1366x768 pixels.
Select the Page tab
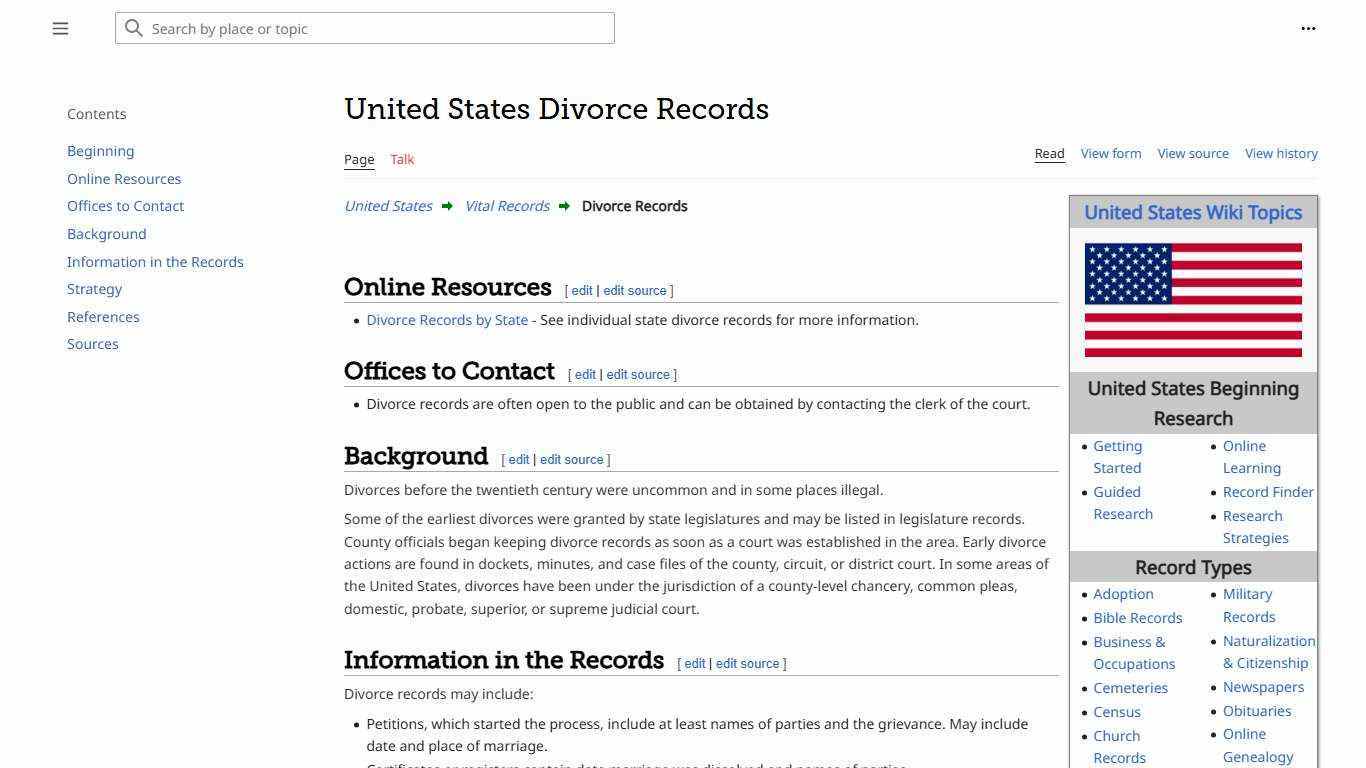(x=359, y=159)
